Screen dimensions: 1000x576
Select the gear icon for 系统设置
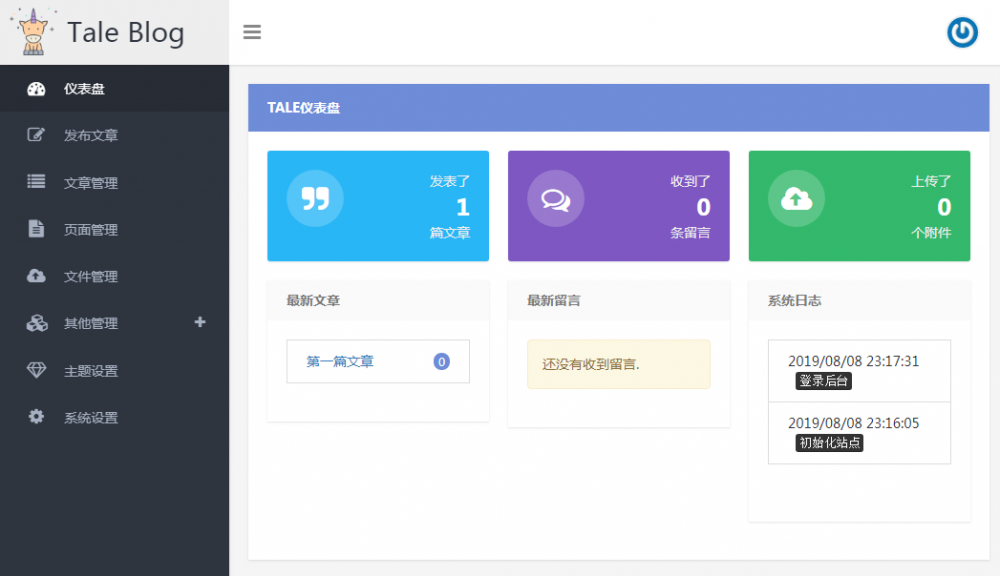pyautogui.click(x=36, y=417)
